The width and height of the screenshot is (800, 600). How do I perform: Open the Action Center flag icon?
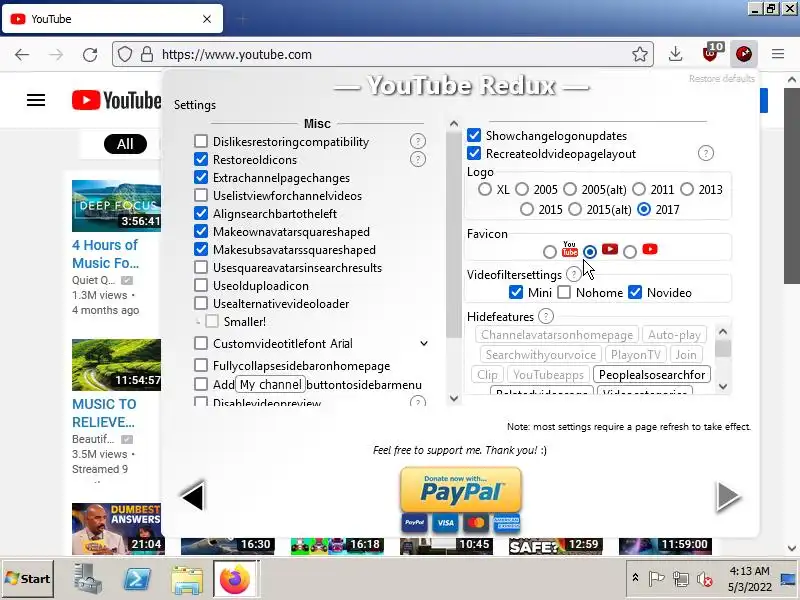click(x=656, y=579)
